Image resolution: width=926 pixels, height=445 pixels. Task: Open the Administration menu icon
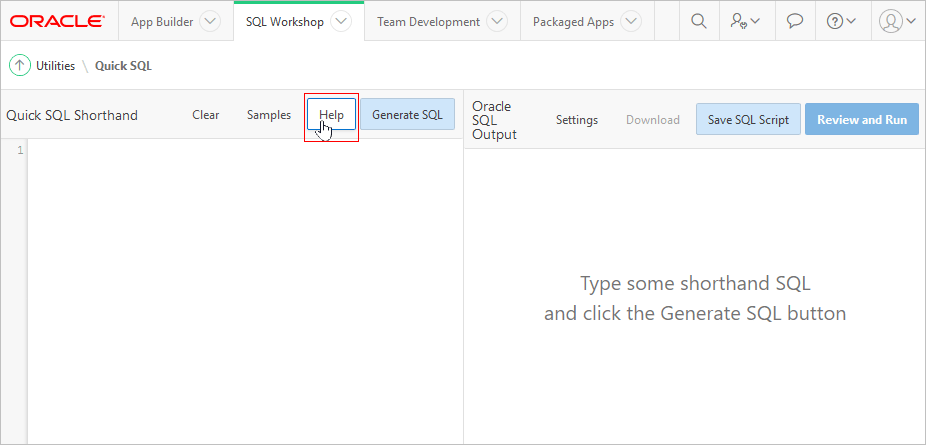pos(744,21)
